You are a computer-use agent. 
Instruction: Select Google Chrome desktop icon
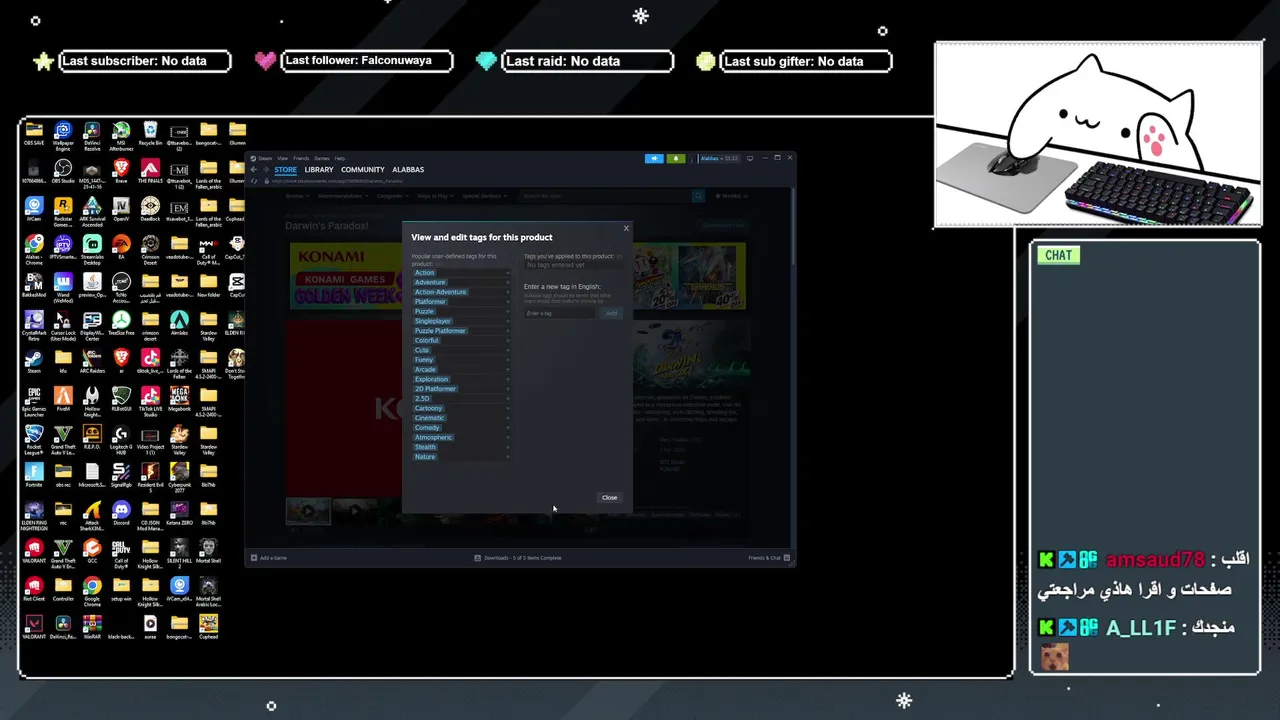[x=92, y=592]
